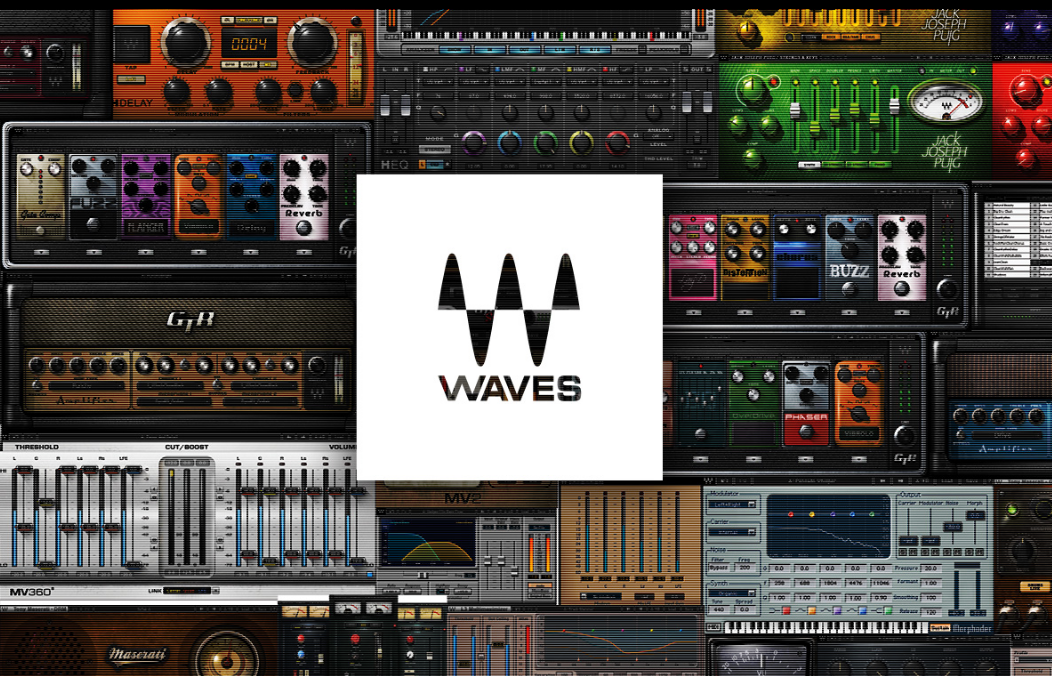Select the blue Delay pedal

(x=251, y=196)
